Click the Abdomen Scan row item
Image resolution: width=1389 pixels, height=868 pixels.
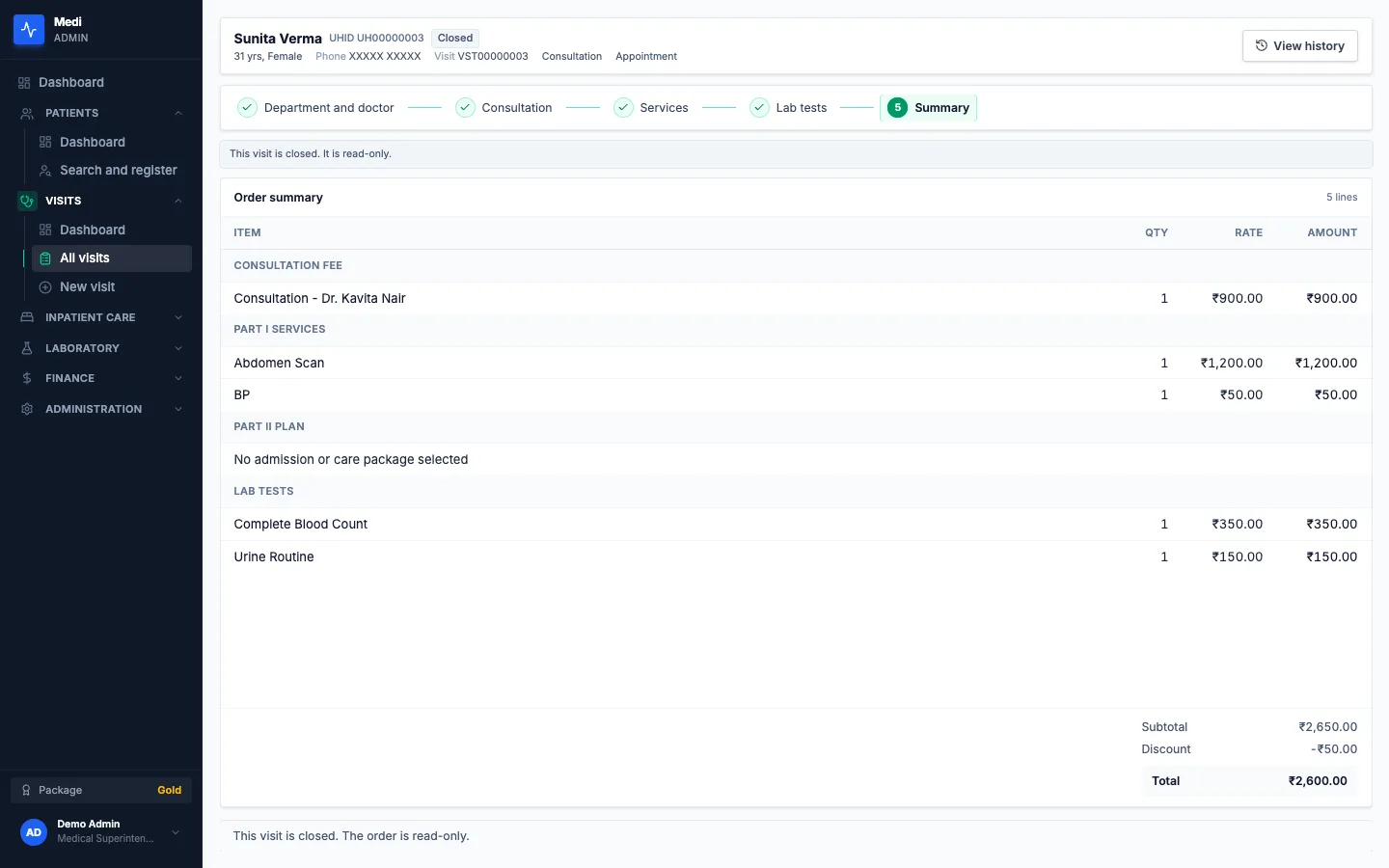279,363
